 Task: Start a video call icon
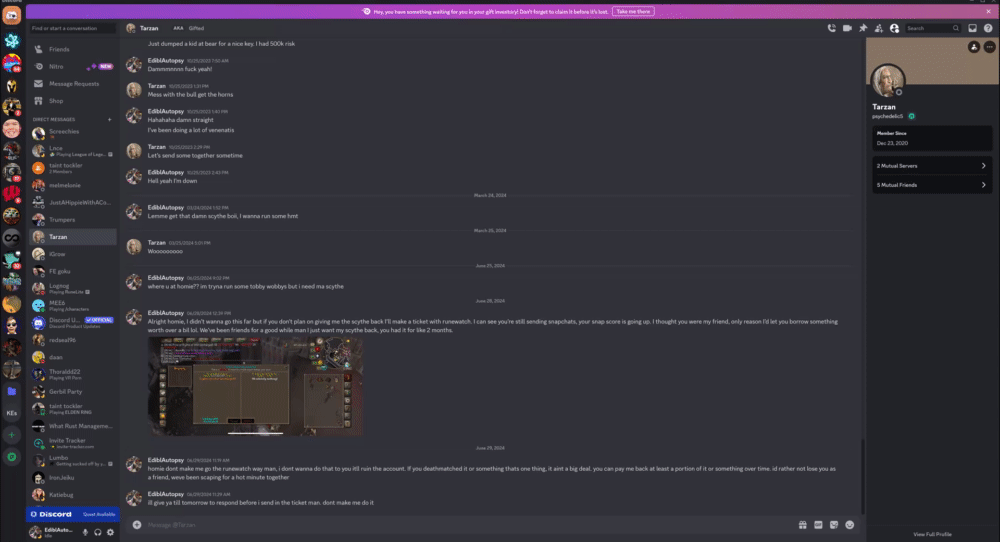click(x=847, y=28)
